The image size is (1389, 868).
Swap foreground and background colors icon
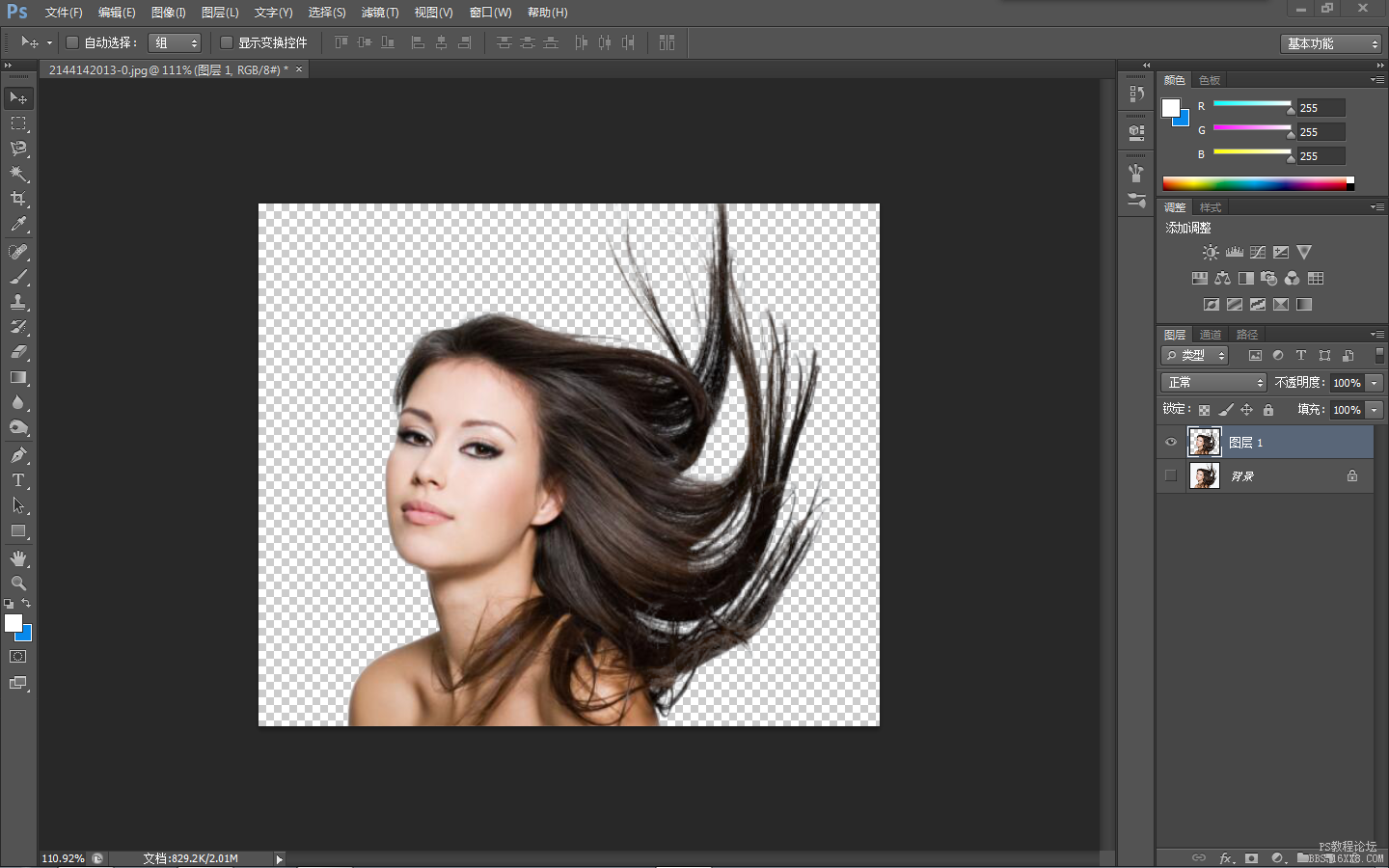coord(27,604)
